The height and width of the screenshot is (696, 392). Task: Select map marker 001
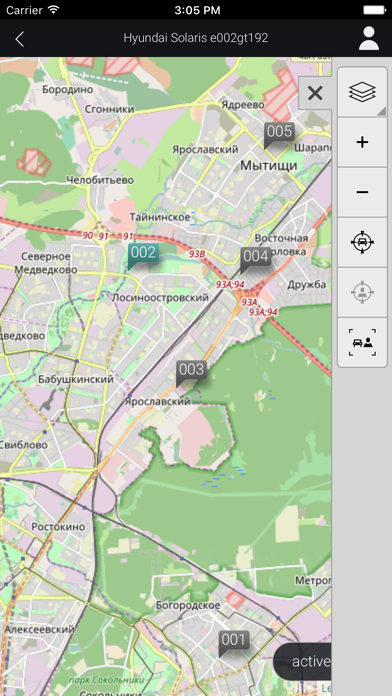234,643
